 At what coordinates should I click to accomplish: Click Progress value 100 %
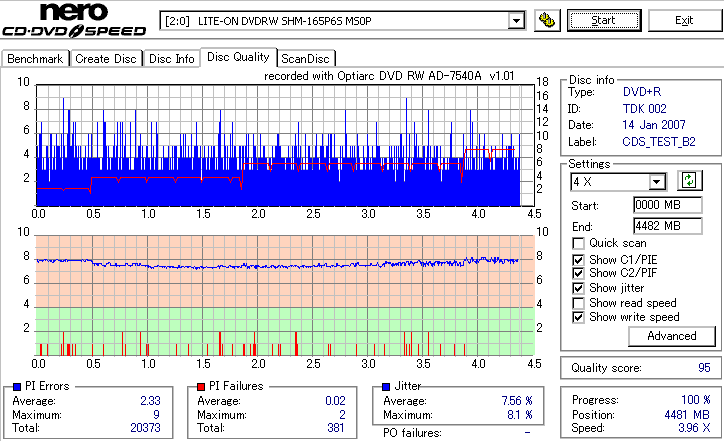coord(696,400)
